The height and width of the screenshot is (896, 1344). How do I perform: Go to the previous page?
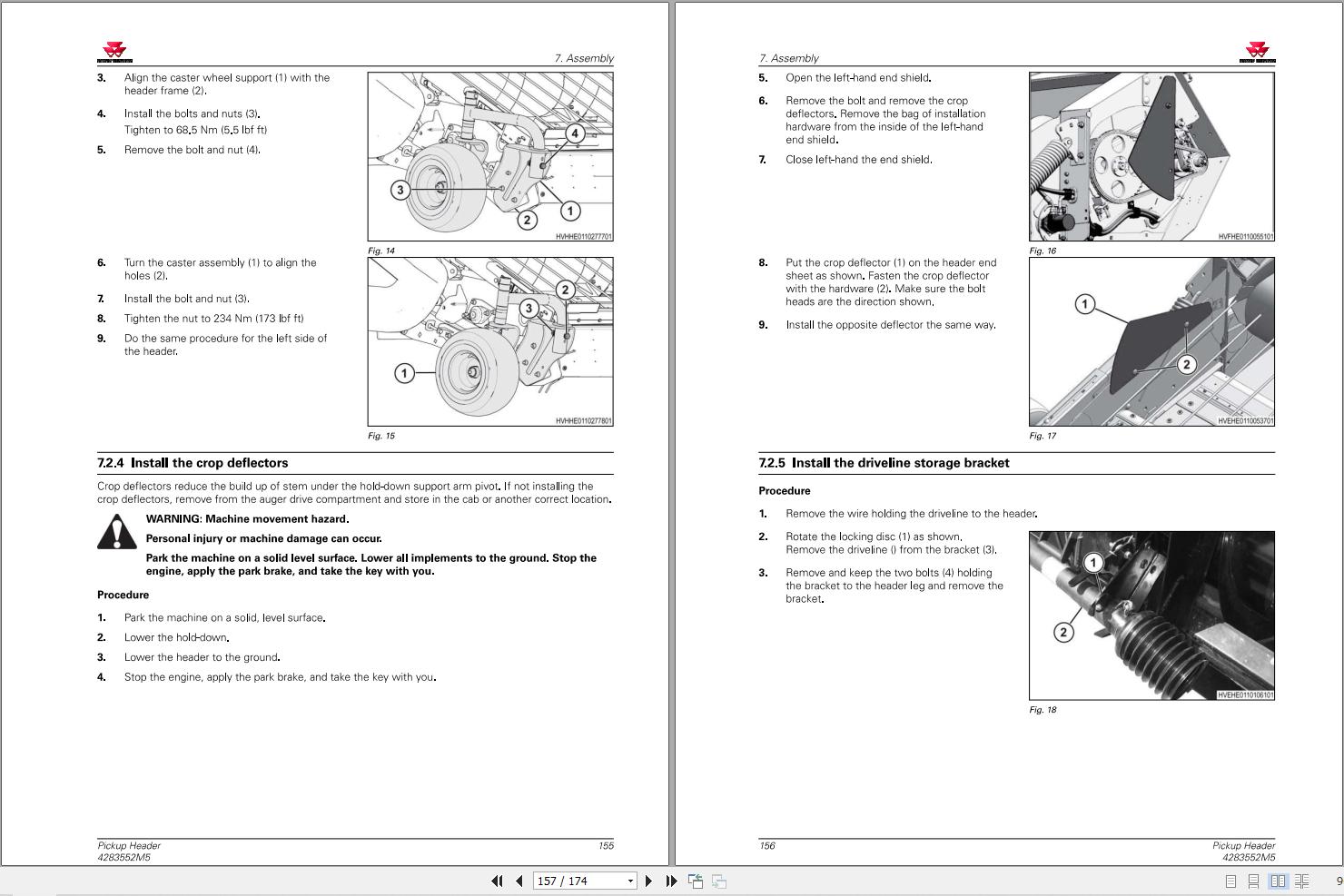click(x=519, y=881)
